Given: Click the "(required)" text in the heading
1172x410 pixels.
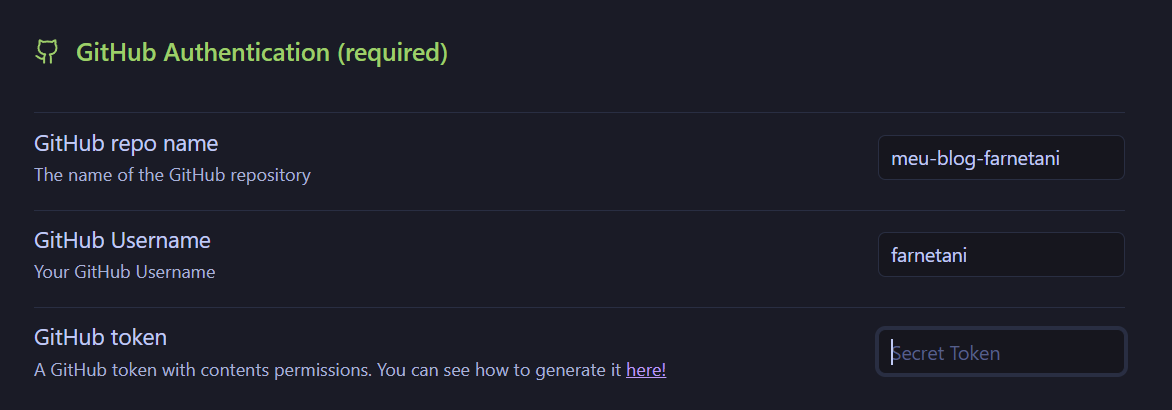Looking at the screenshot, I should pyautogui.click(x=392, y=52).
